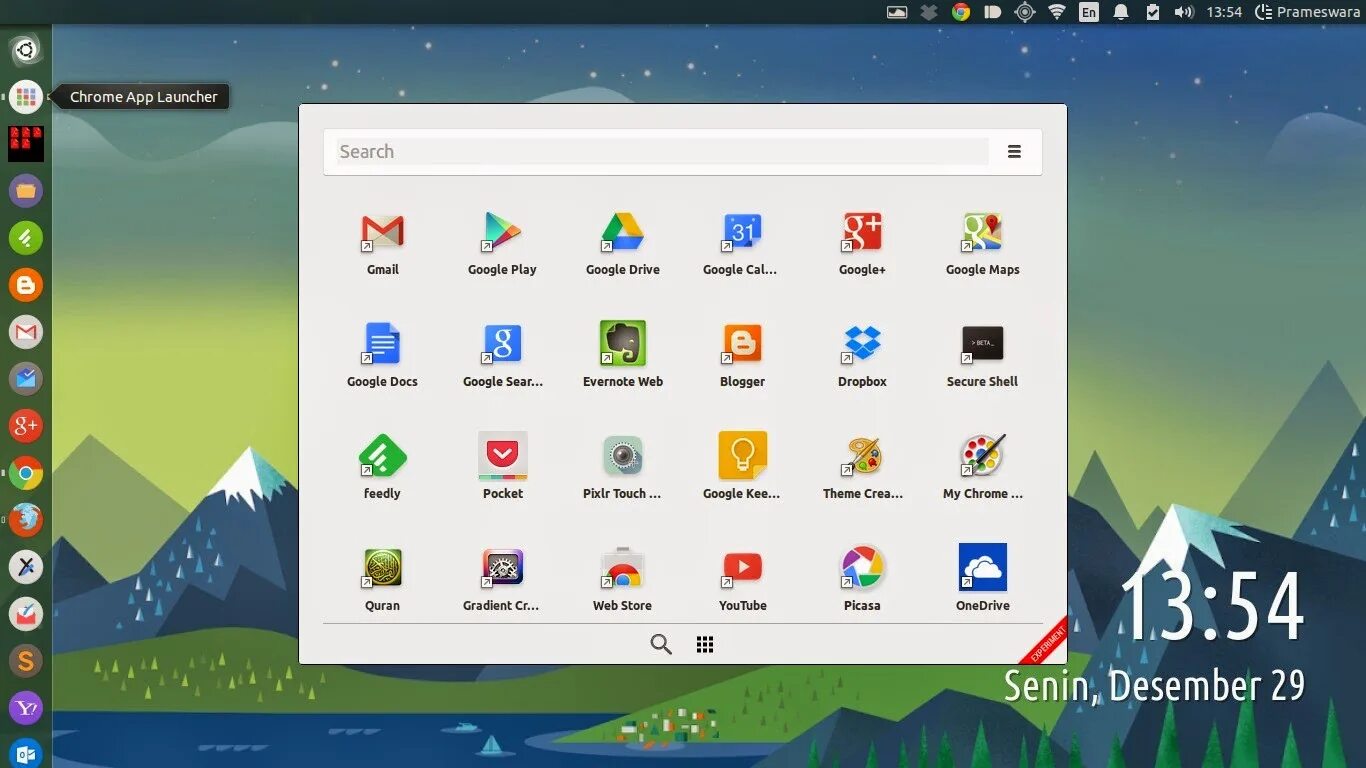Viewport: 1366px width, 768px height.
Task: Launch the Pixlr Touch Up app
Action: [x=622, y=457]
